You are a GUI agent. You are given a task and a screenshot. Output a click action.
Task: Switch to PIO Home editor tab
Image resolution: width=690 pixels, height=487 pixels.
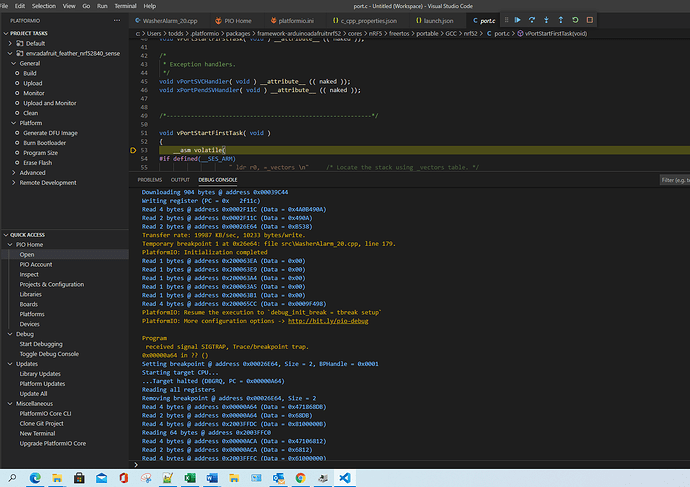point(238,21)
